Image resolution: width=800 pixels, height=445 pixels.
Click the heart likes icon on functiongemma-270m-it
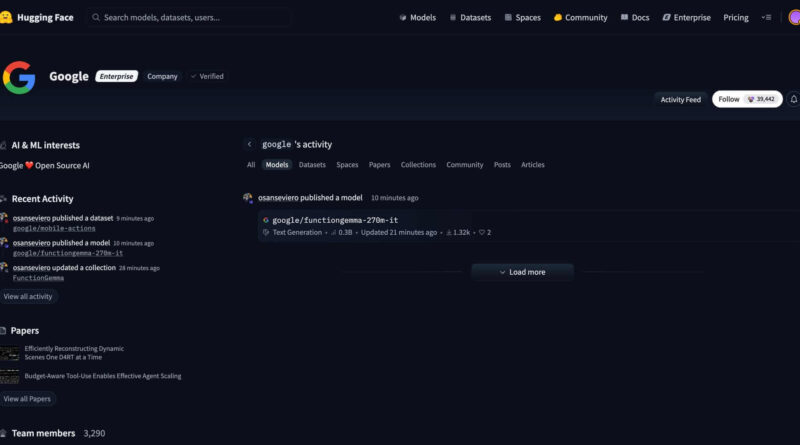[x=481, y=232]
